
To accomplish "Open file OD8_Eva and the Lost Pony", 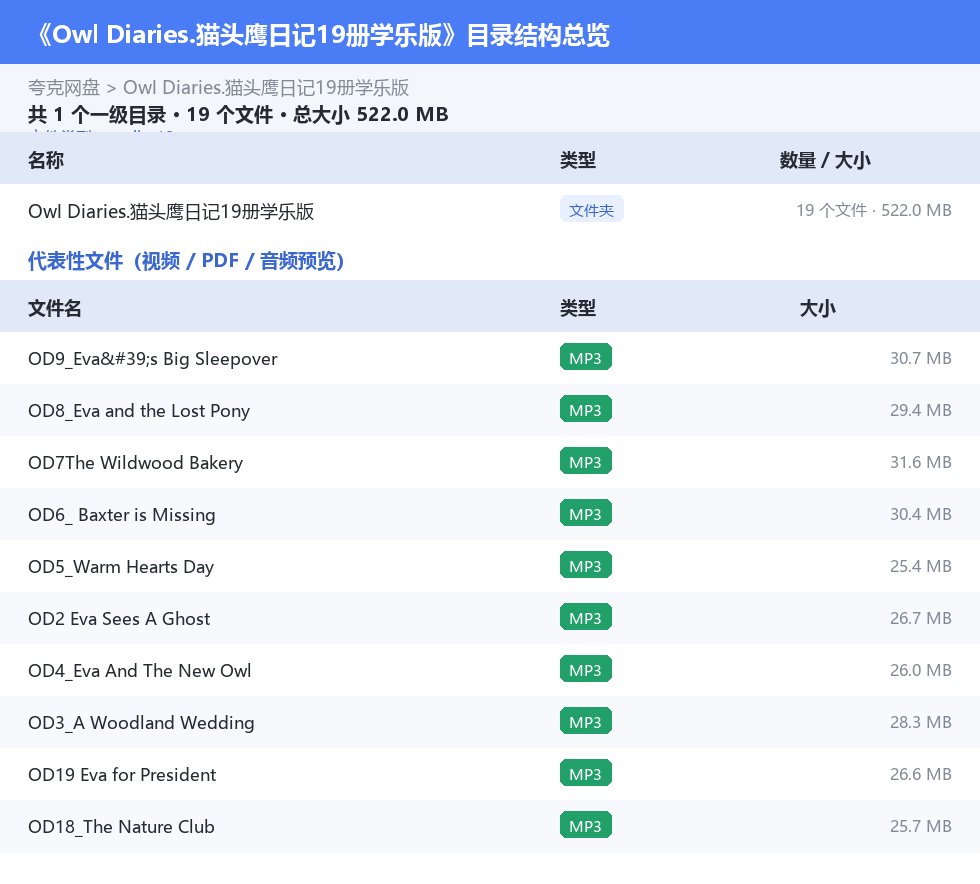I will (139, 411).
